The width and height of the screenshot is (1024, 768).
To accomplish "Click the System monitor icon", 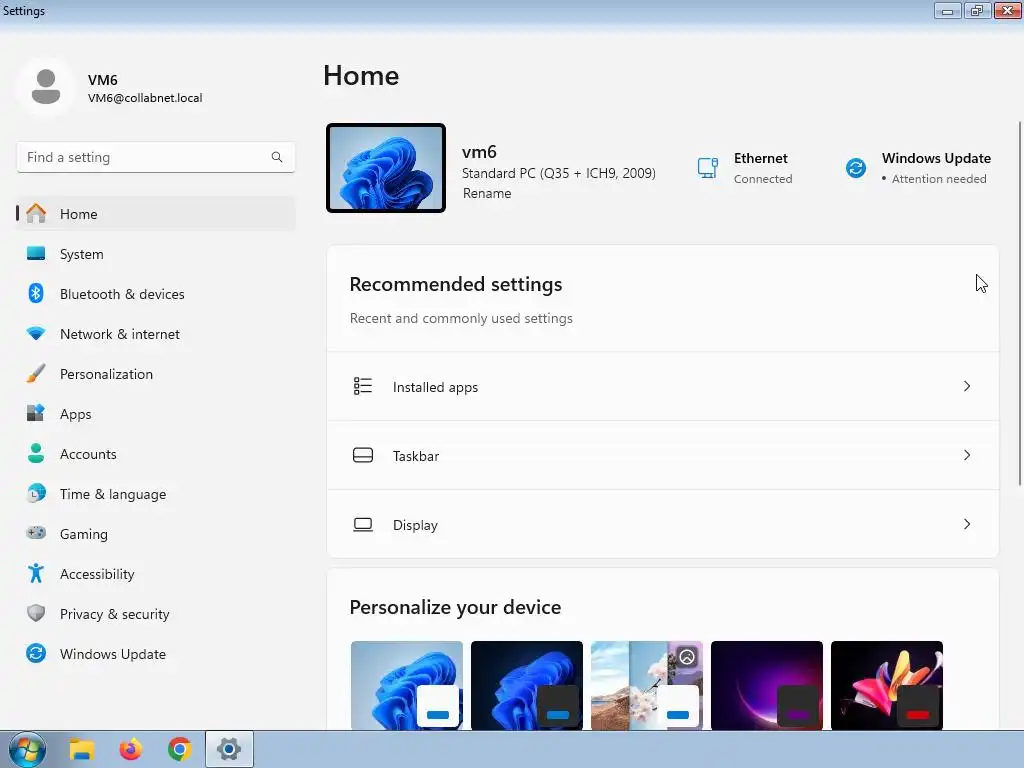I will coord(36,253).
